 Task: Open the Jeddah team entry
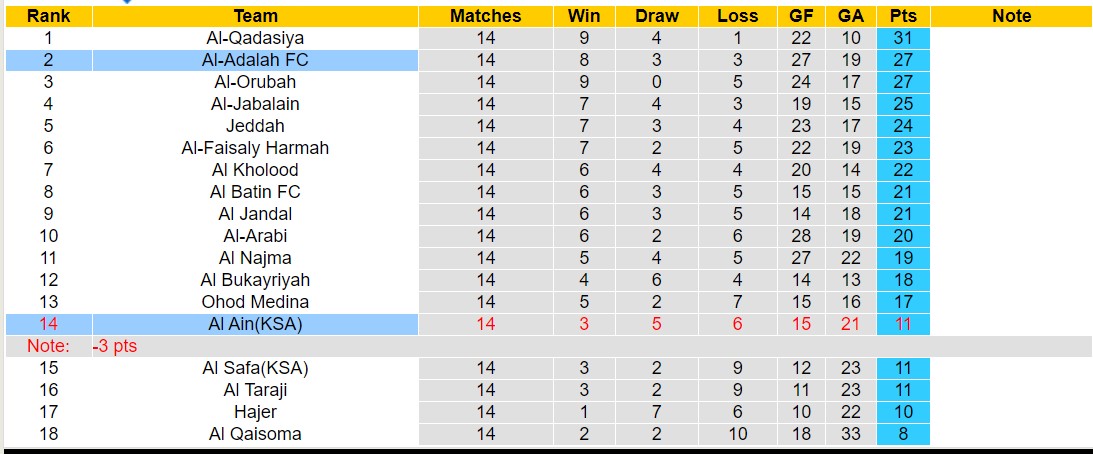click(255, 126)
